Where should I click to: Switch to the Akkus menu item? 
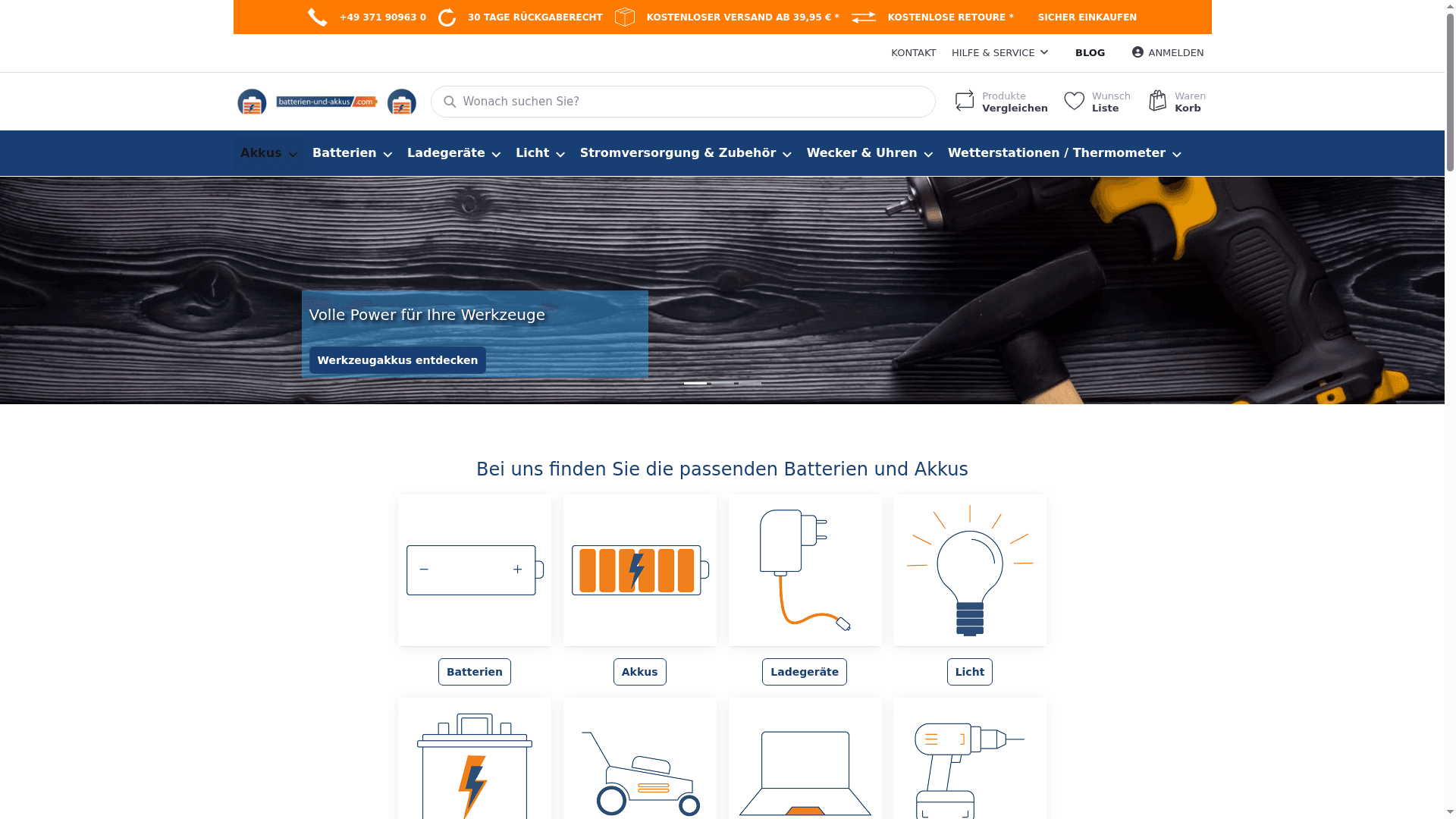click(262, 152)
